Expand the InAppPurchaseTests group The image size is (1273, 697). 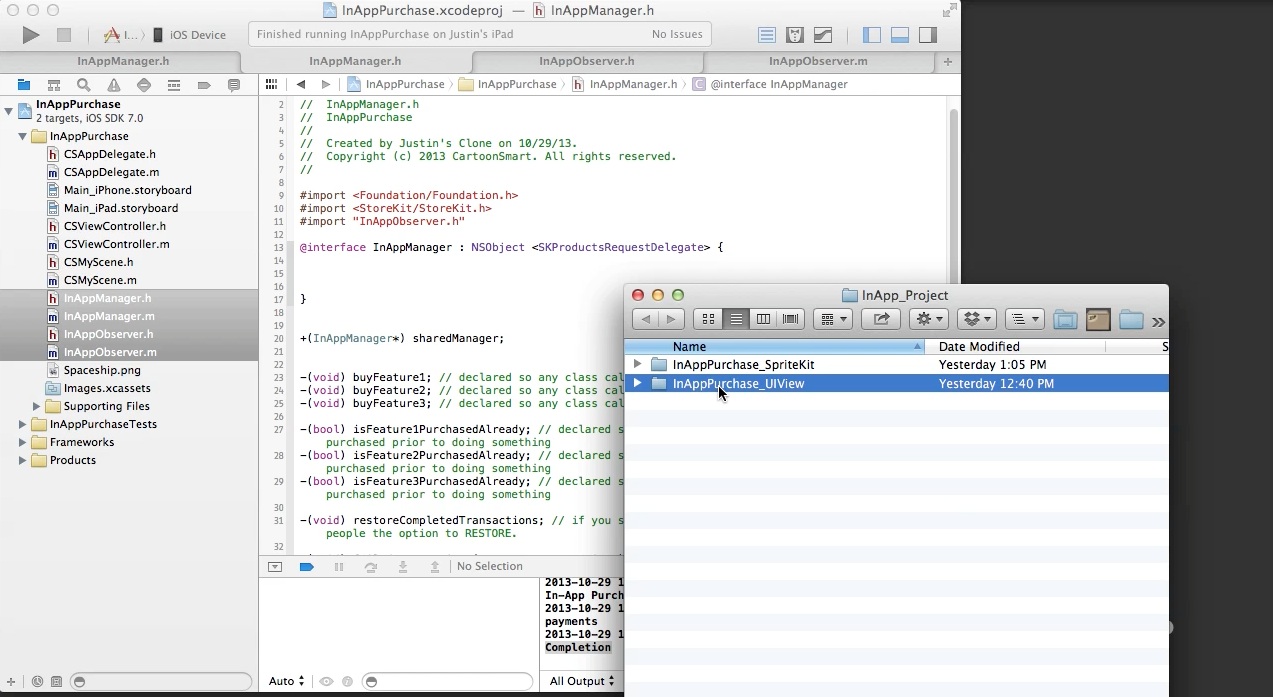pyautogui.click(x=23, y=424)
